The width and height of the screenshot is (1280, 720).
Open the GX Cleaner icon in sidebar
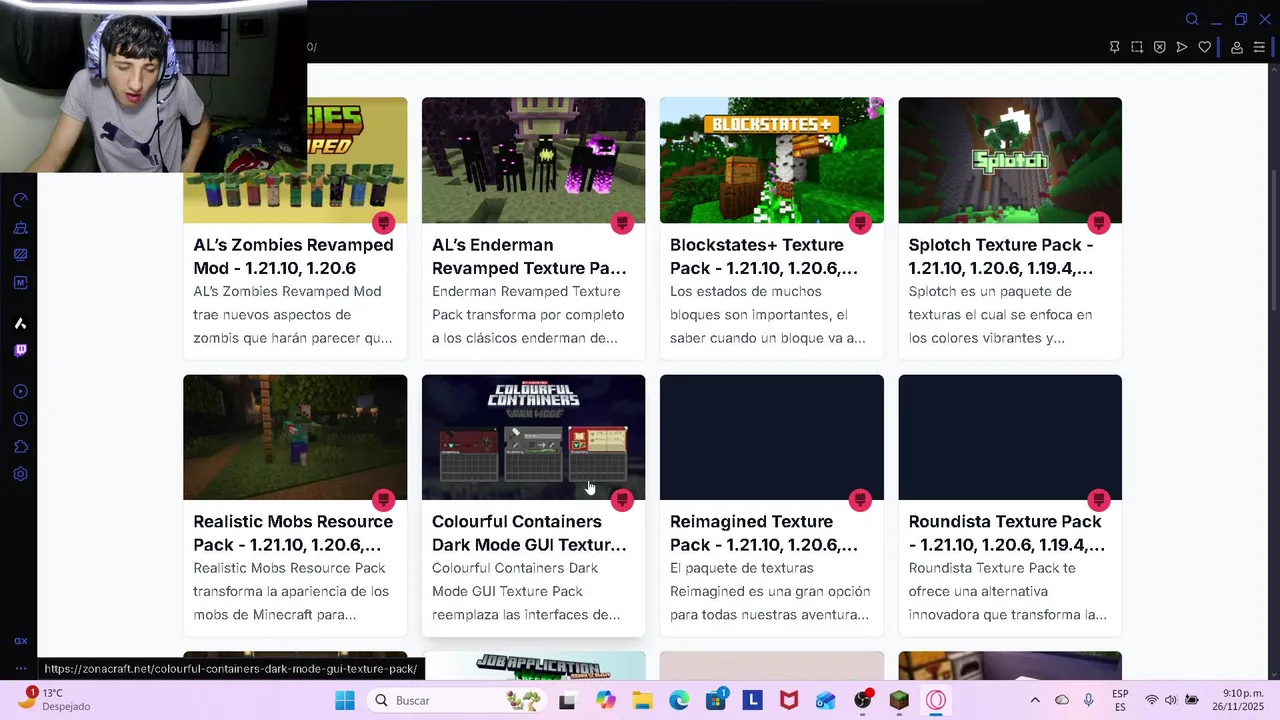(20, 228)
